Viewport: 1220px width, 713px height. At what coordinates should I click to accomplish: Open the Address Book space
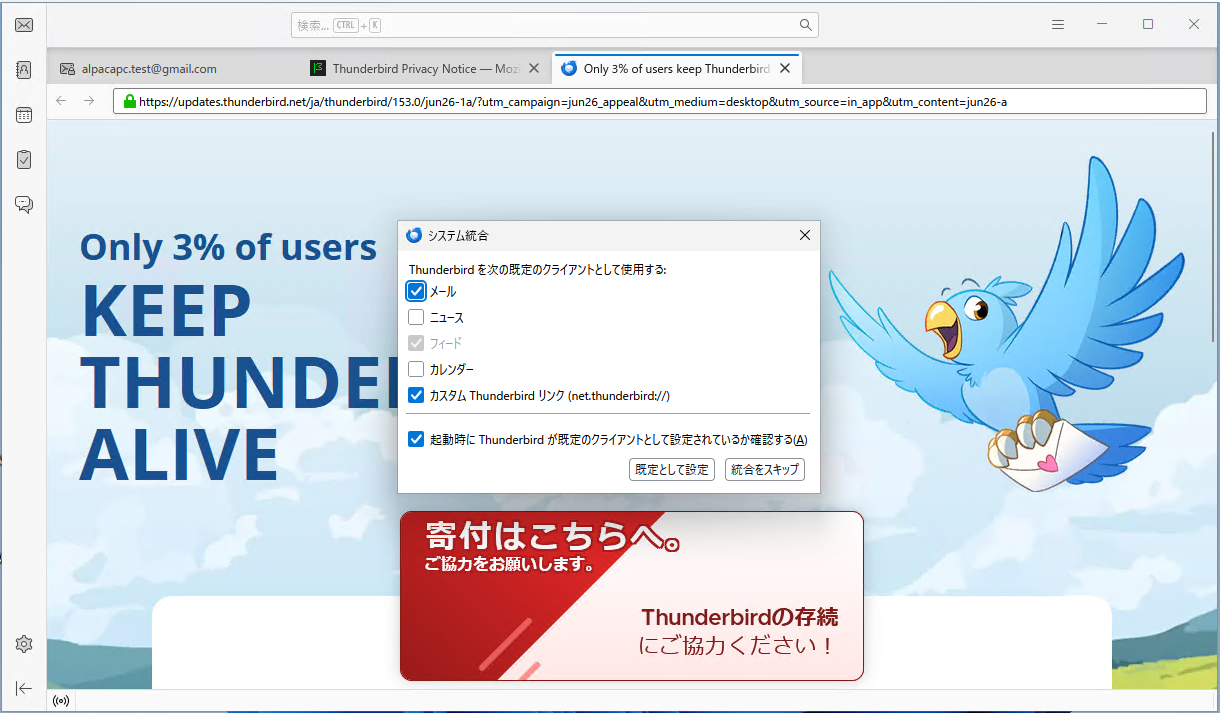click(x=24, y=70)
